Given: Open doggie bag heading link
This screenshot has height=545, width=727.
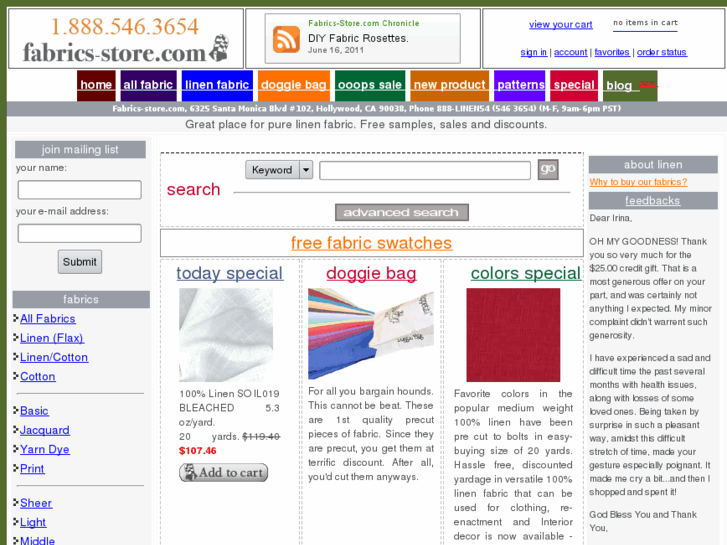Looking at the screenshot, I should click(x=371, y=273).
